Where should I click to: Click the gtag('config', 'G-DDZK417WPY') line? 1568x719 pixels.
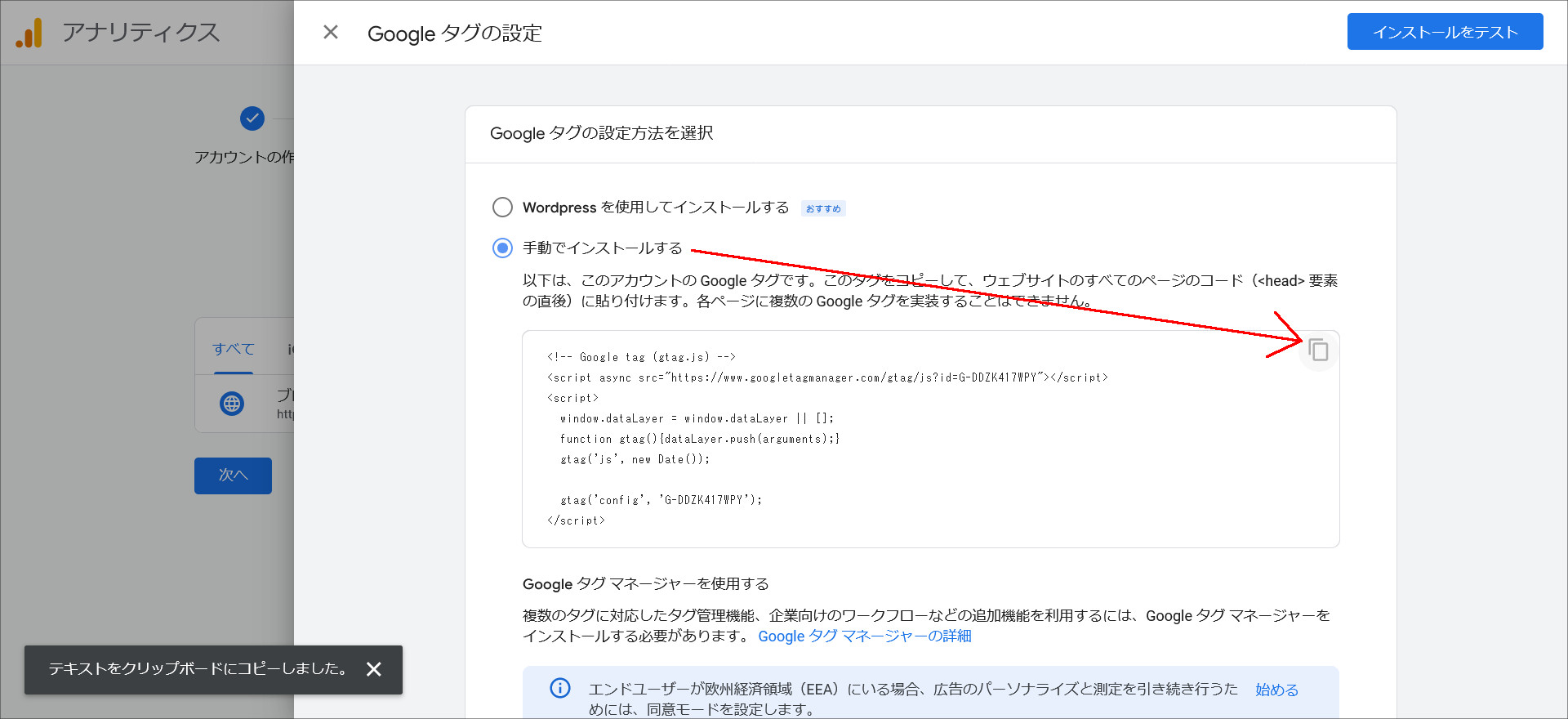pyautogui.click(x=661, y=500)
